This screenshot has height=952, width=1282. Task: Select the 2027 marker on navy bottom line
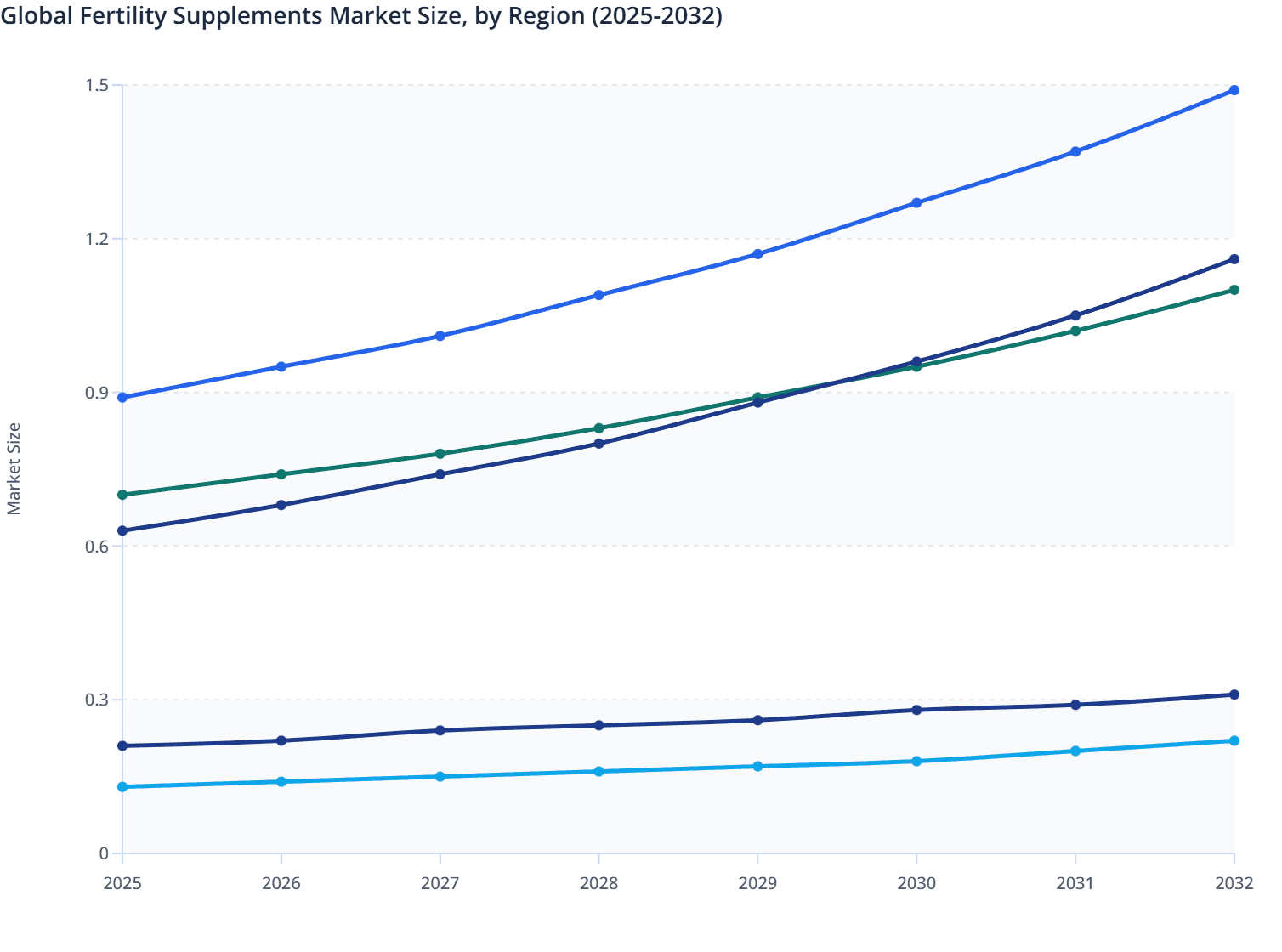click(440, 729)
